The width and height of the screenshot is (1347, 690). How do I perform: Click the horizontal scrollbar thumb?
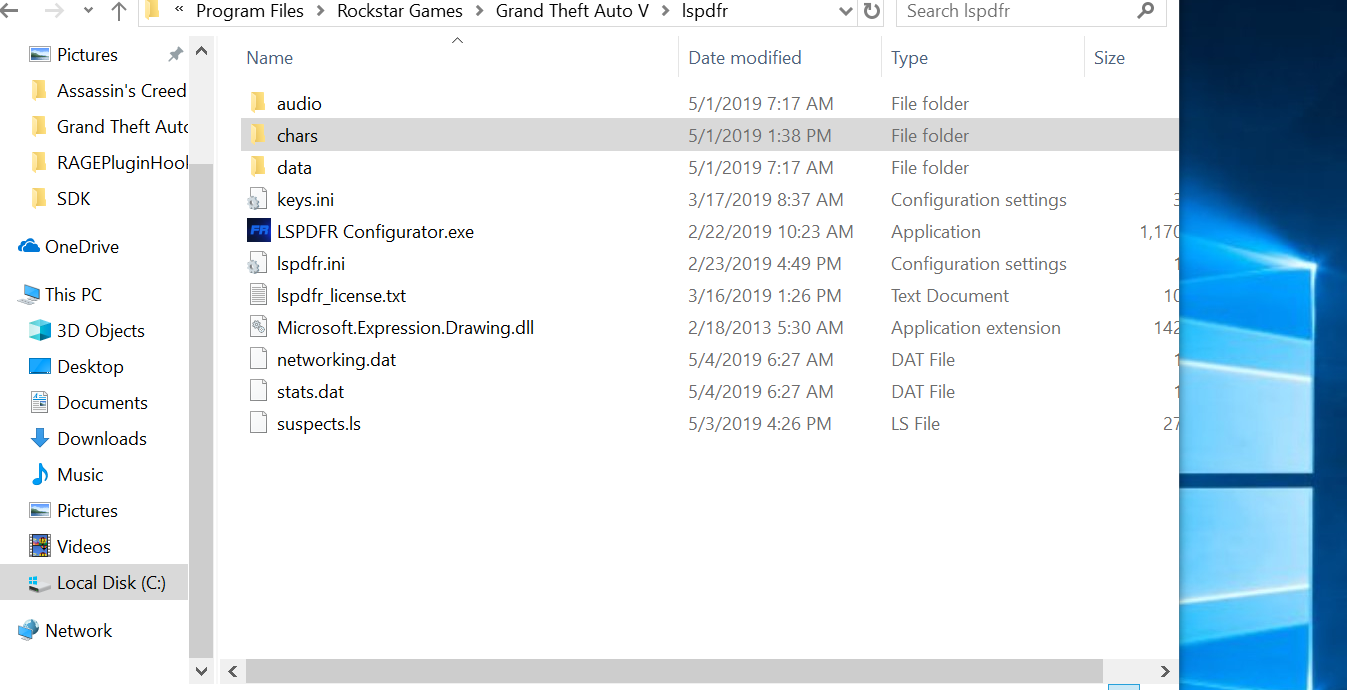pyautogui.click(x=673, y=671)
